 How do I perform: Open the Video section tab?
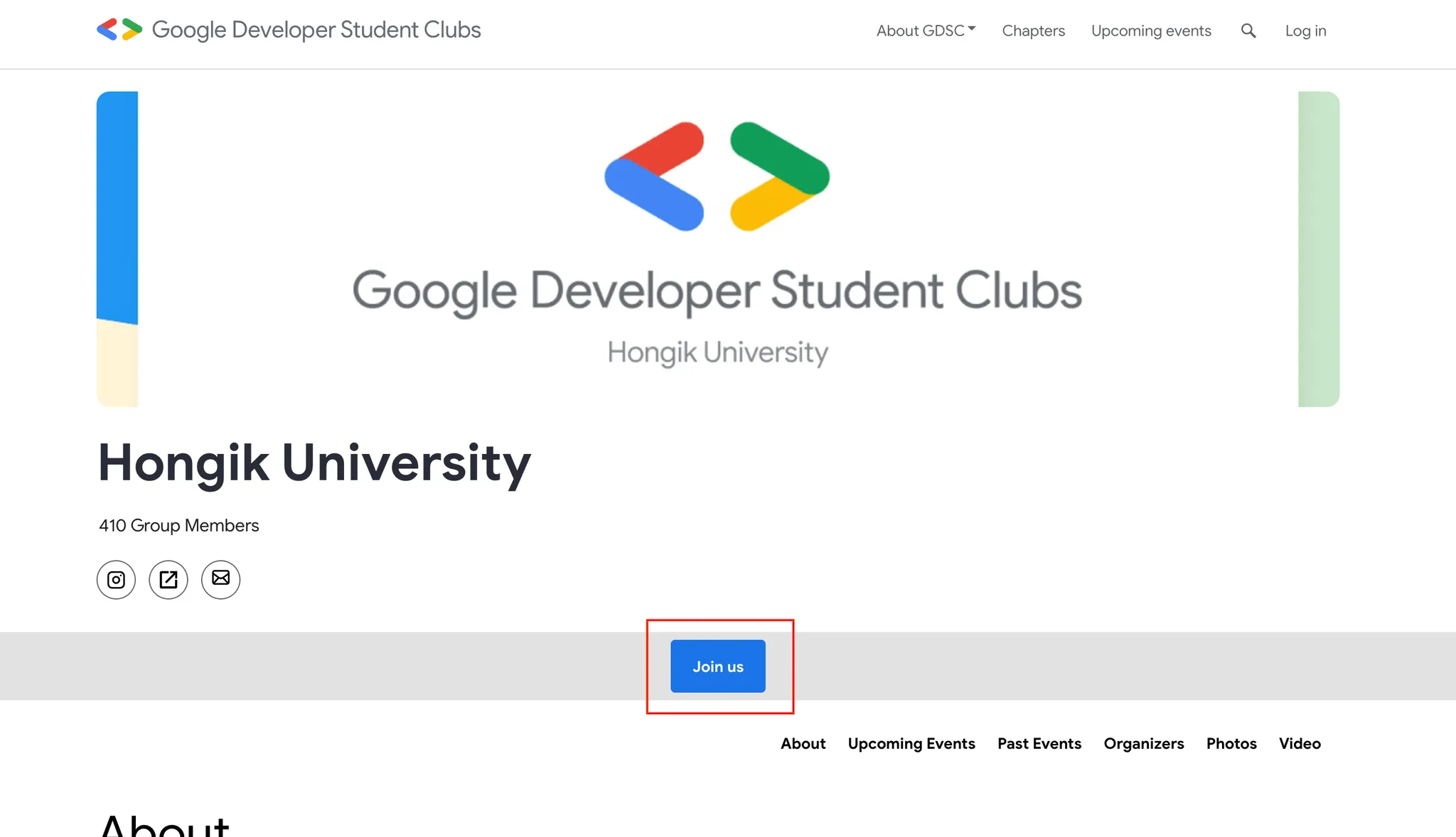coord(1300,743)
